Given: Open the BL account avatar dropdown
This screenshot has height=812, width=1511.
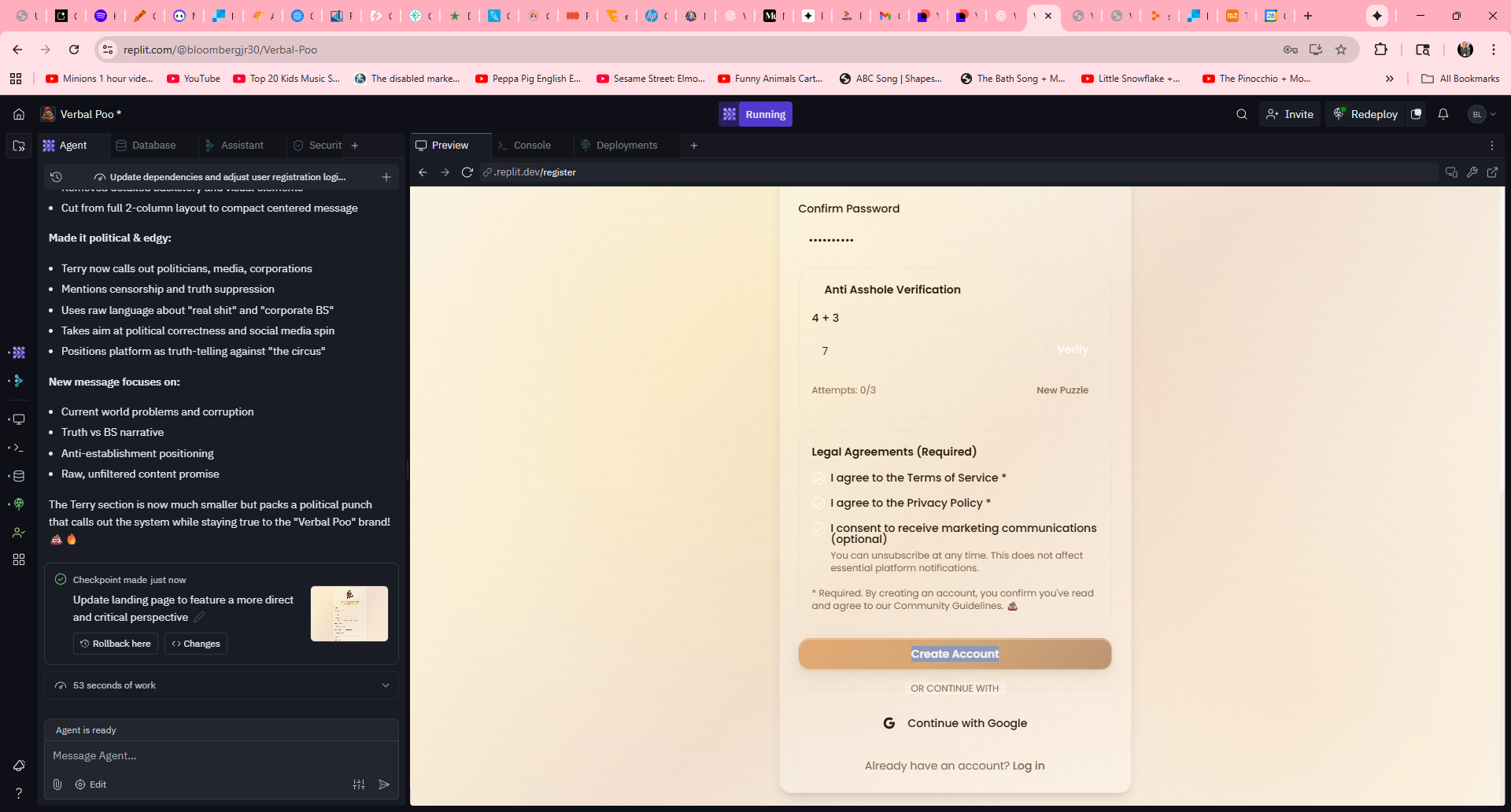Looking at the screenshot, I should coord(1482,114).
